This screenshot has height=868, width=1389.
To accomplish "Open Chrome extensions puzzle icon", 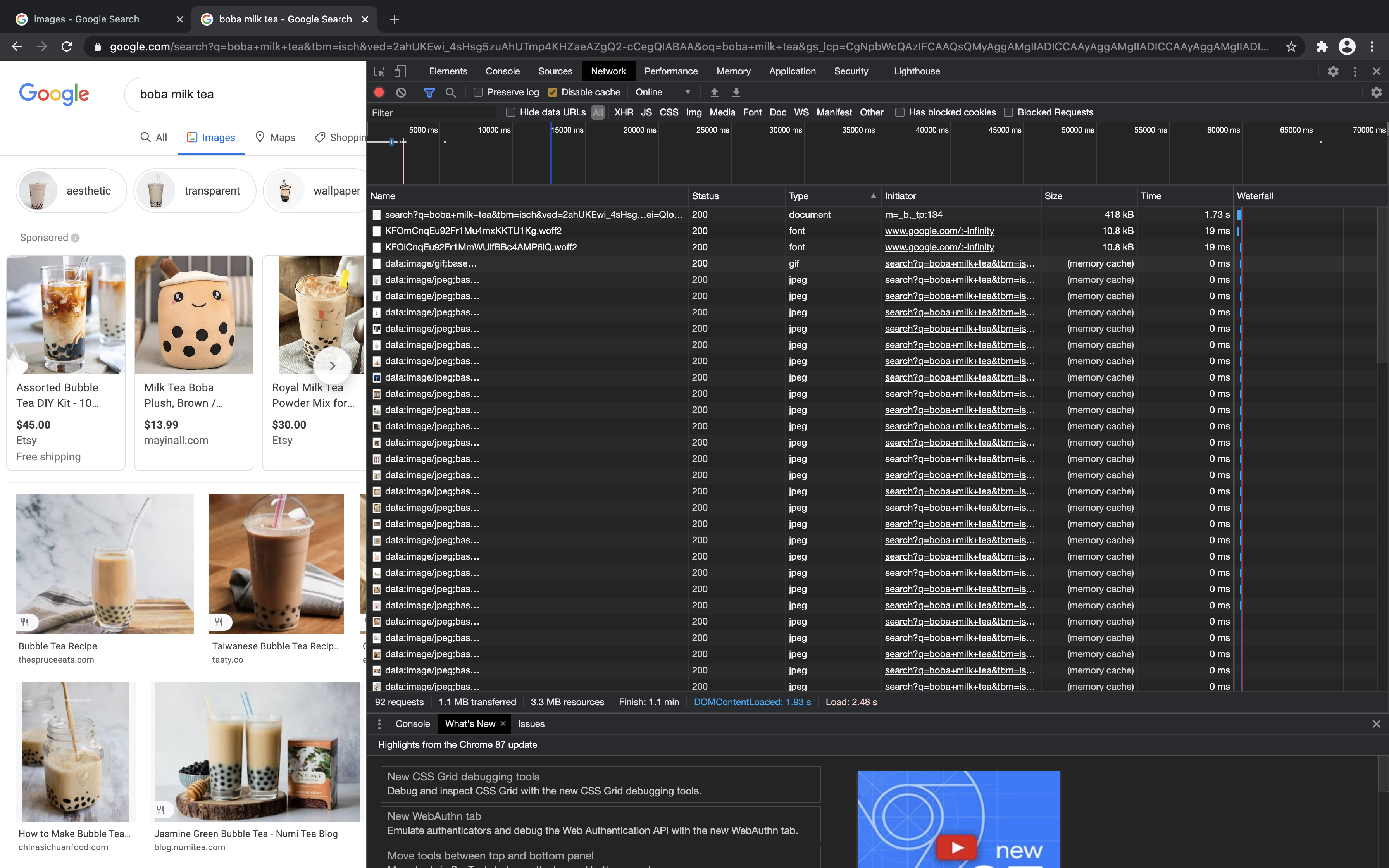I will point(1322,46).
